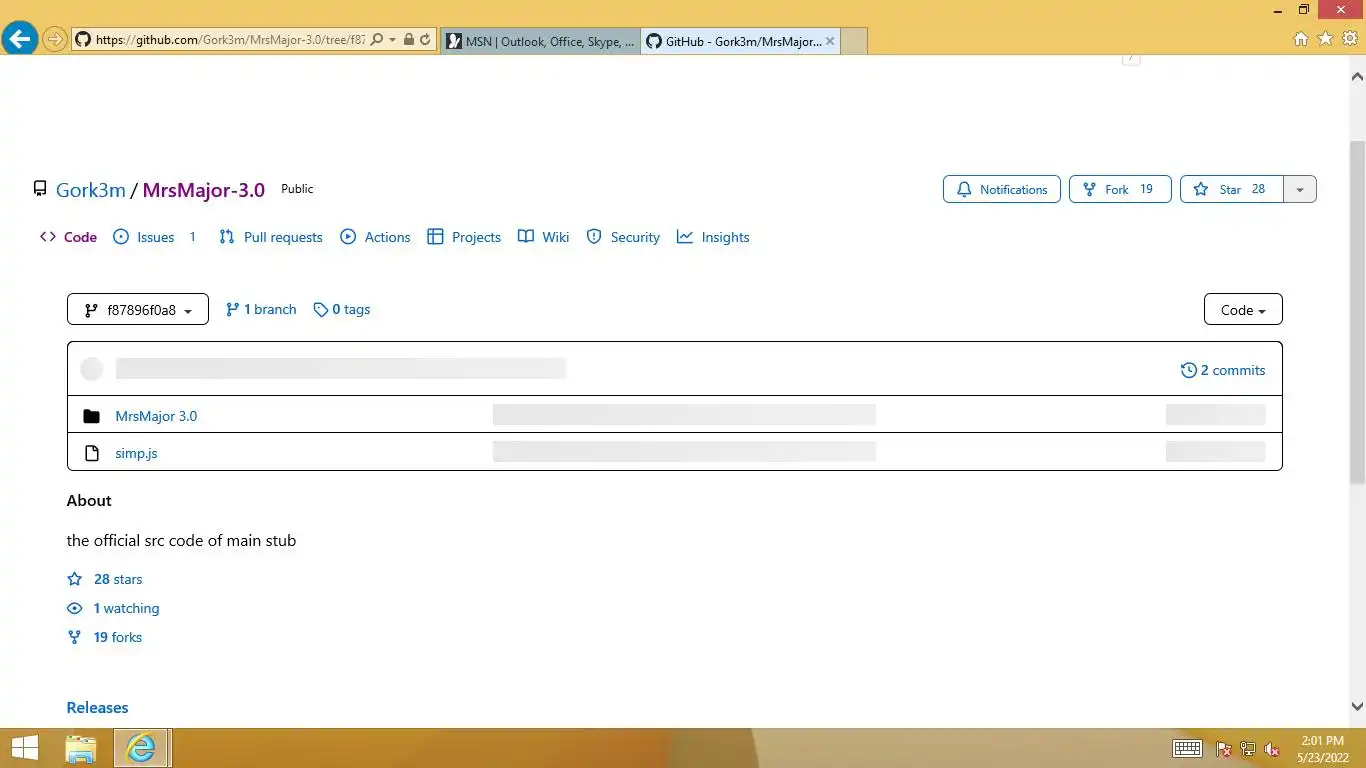Open the Favorites star icon
Viewport: 1366px width, 768px height.
pyautogui.click(x=1325, y=39)
